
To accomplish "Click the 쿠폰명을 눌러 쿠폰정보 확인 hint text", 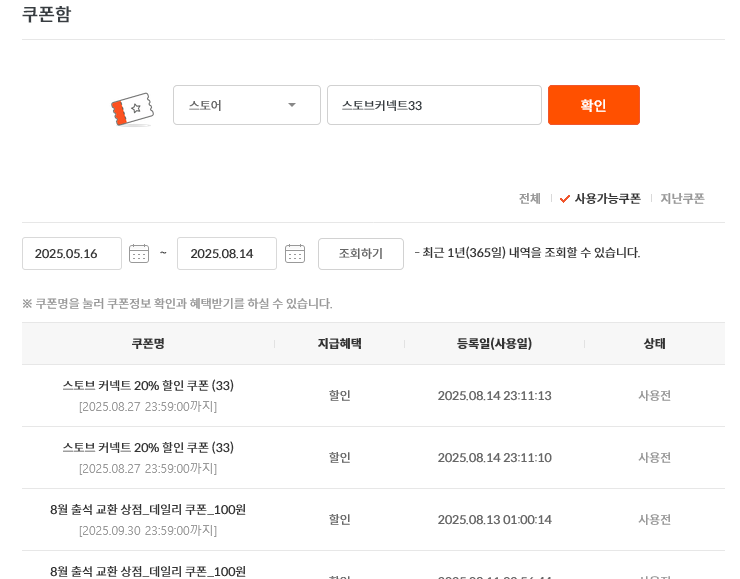I will pyautogui.click(x=177, y=303).
